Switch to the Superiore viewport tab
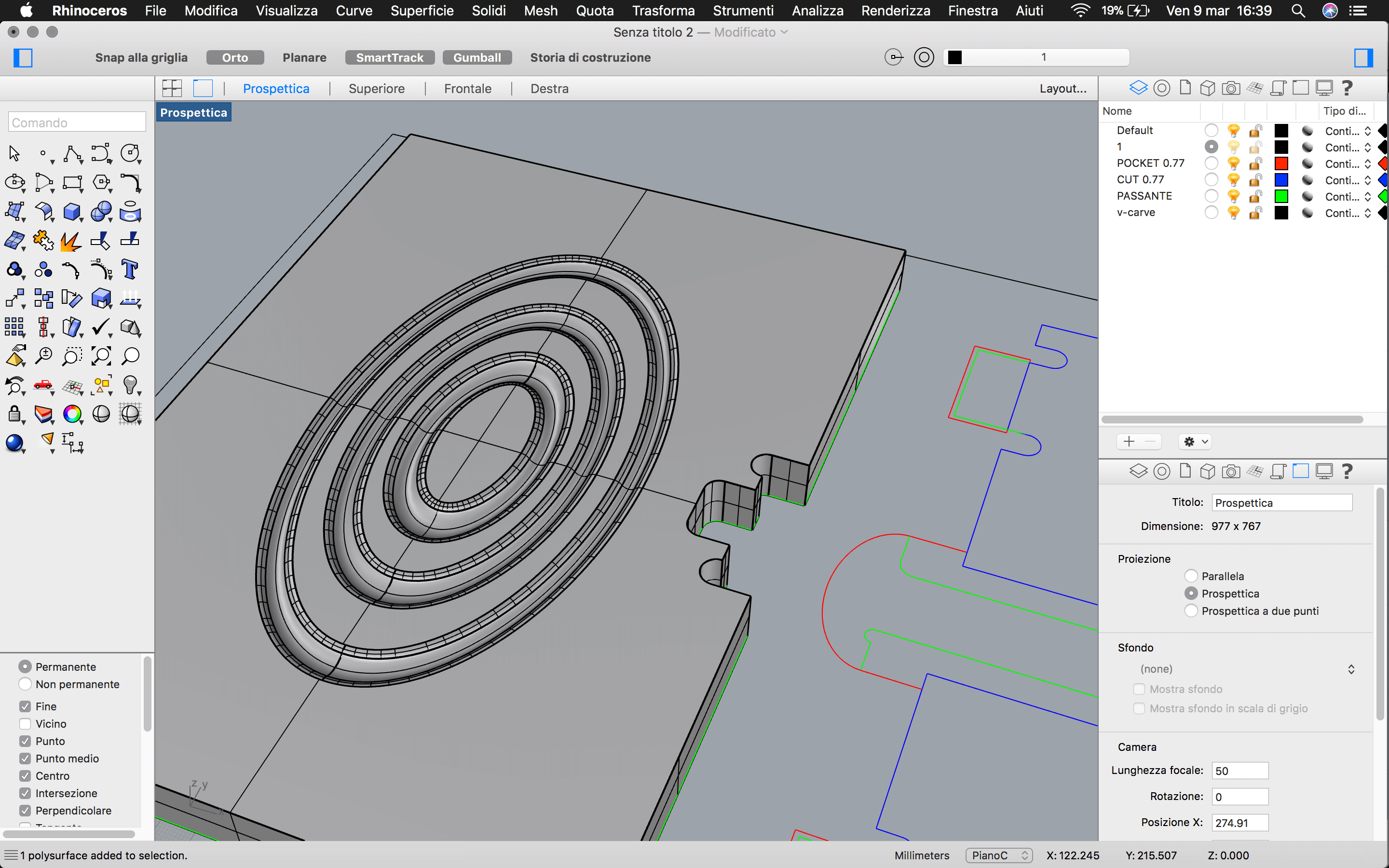This screenshot has height=868, width=1389. [x=377, y=88]
